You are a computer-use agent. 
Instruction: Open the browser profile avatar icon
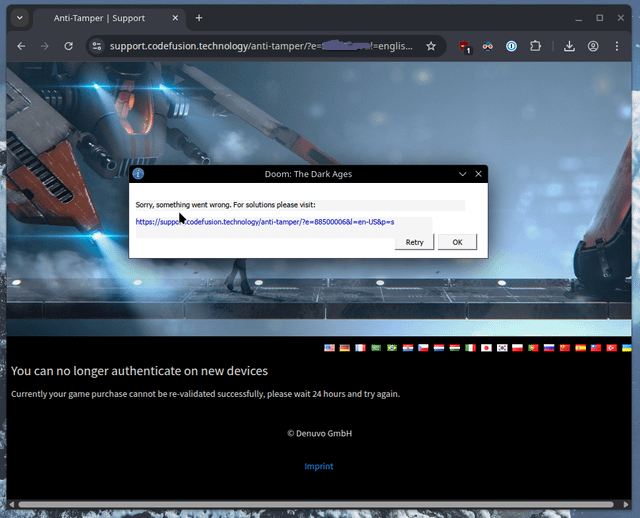[x=593, y=47]
